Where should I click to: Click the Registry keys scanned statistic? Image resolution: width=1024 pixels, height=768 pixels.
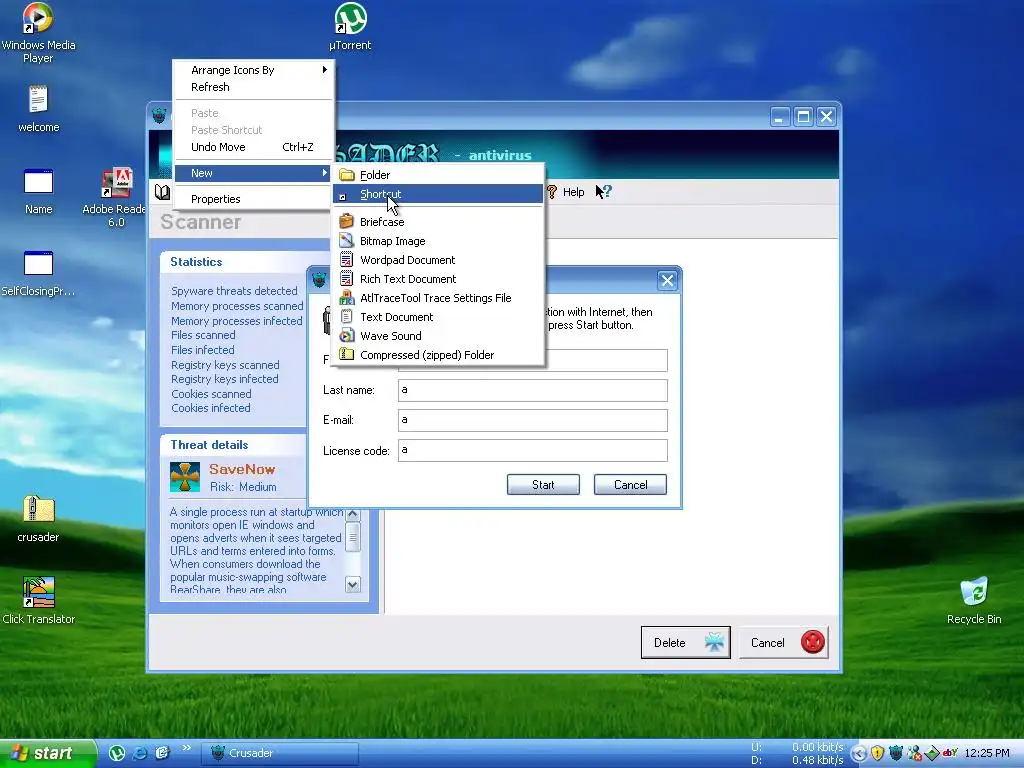pos(225,365)
